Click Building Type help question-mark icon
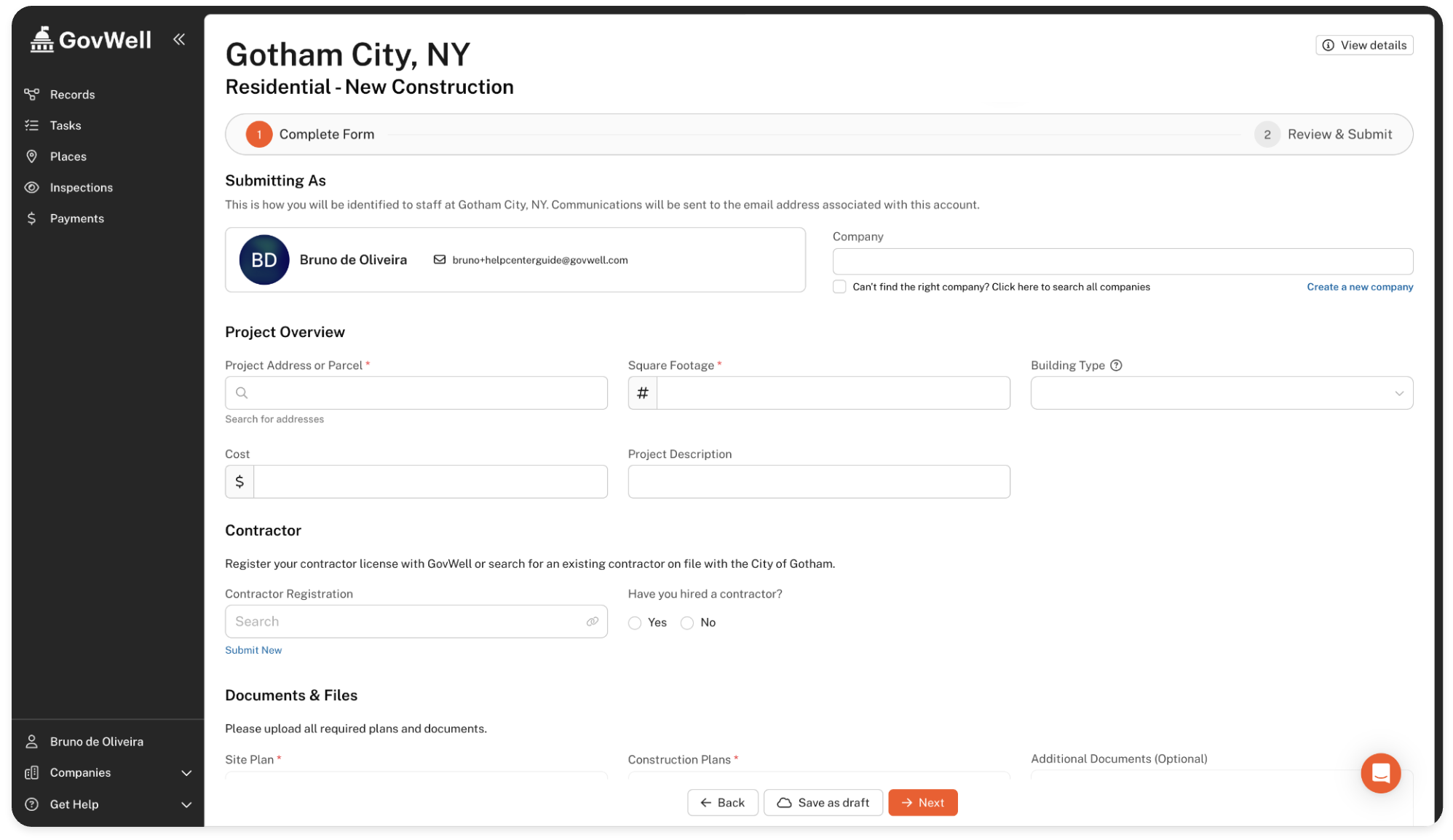 coord(1116,365)
